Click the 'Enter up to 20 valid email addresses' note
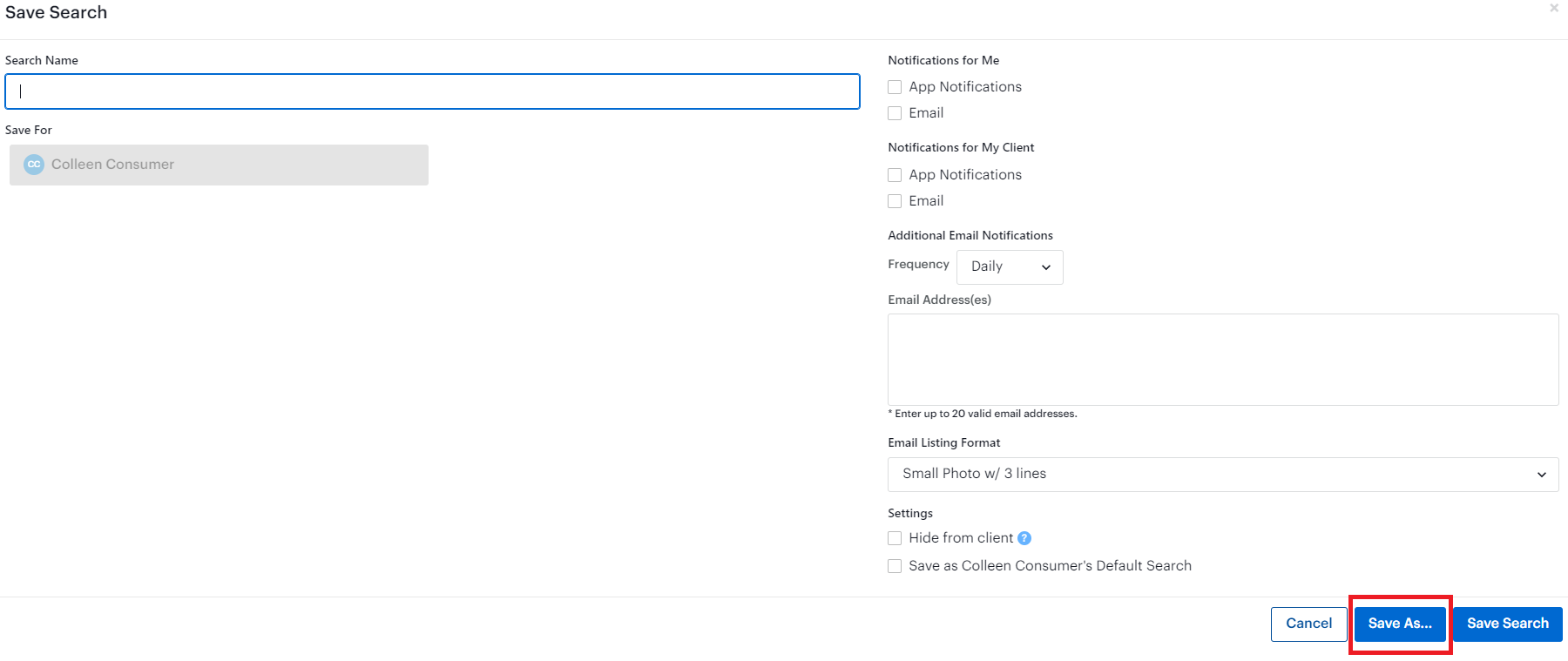The width and height of the screenshot is (1568, 661). tap(983, 414)
